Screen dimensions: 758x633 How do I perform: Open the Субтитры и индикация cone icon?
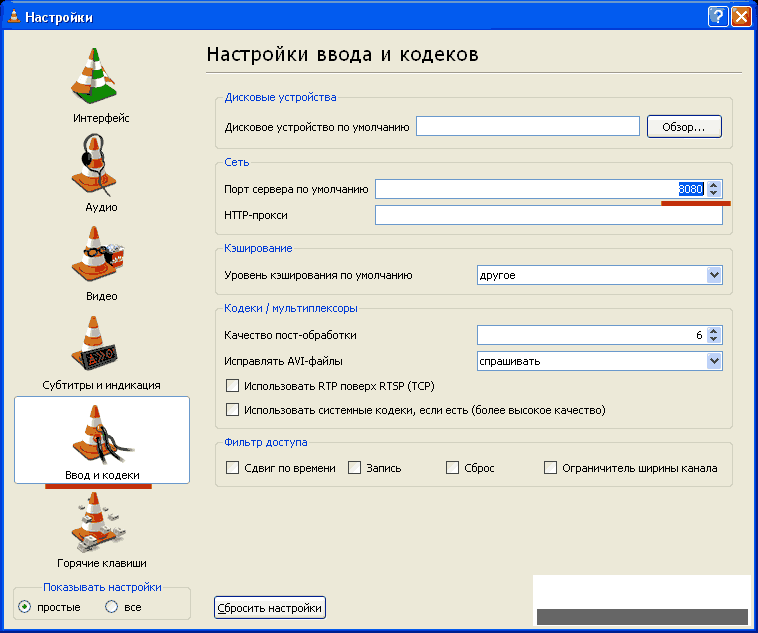(94, 343)
